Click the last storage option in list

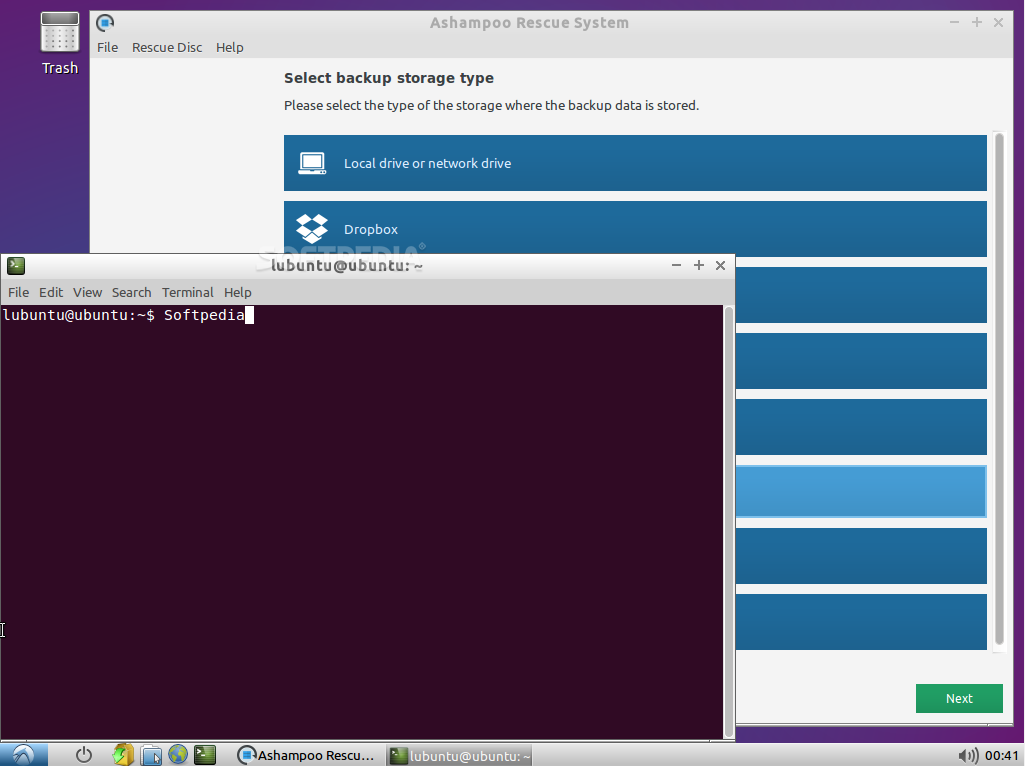(x=861, y=622)
